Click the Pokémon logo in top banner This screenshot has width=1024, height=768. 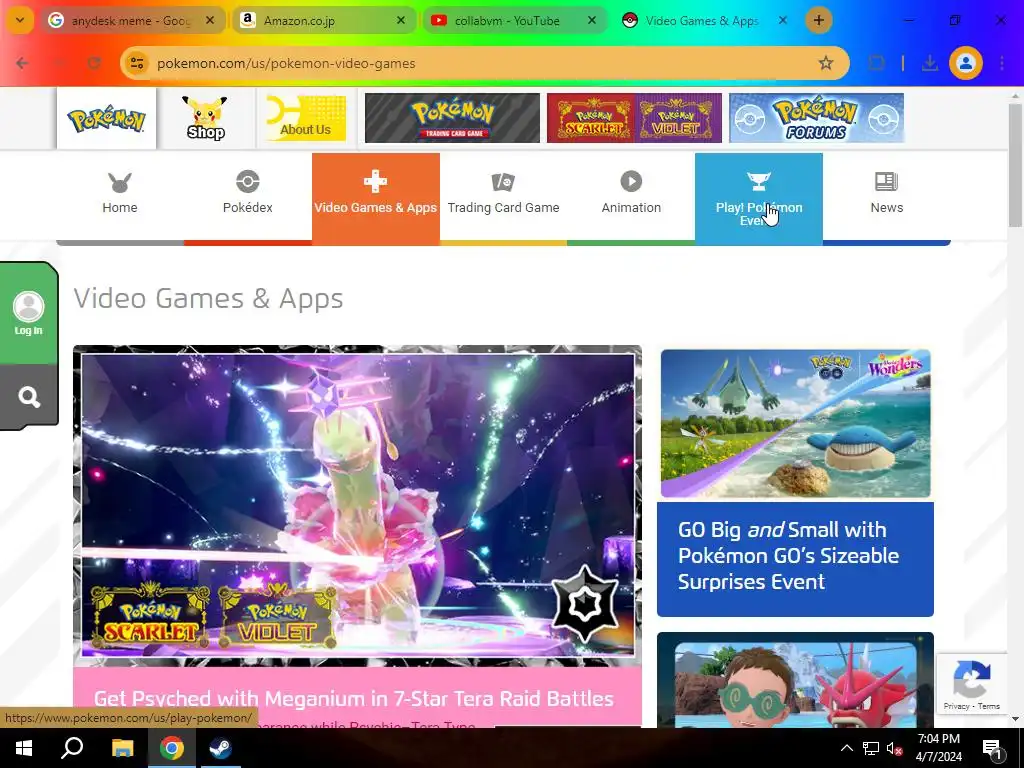tap(106, 119)
